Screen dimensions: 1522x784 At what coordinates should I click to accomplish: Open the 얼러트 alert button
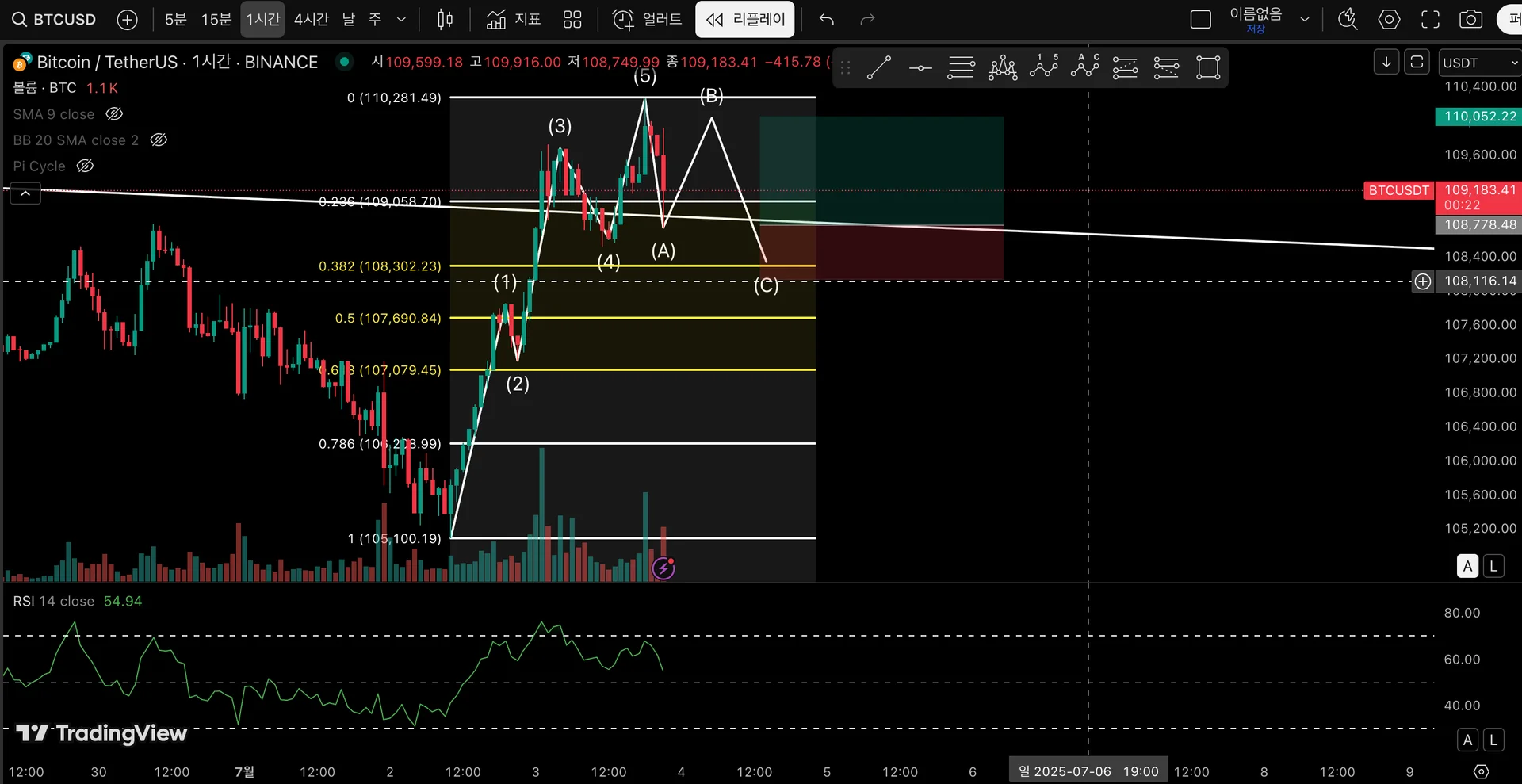647,19
